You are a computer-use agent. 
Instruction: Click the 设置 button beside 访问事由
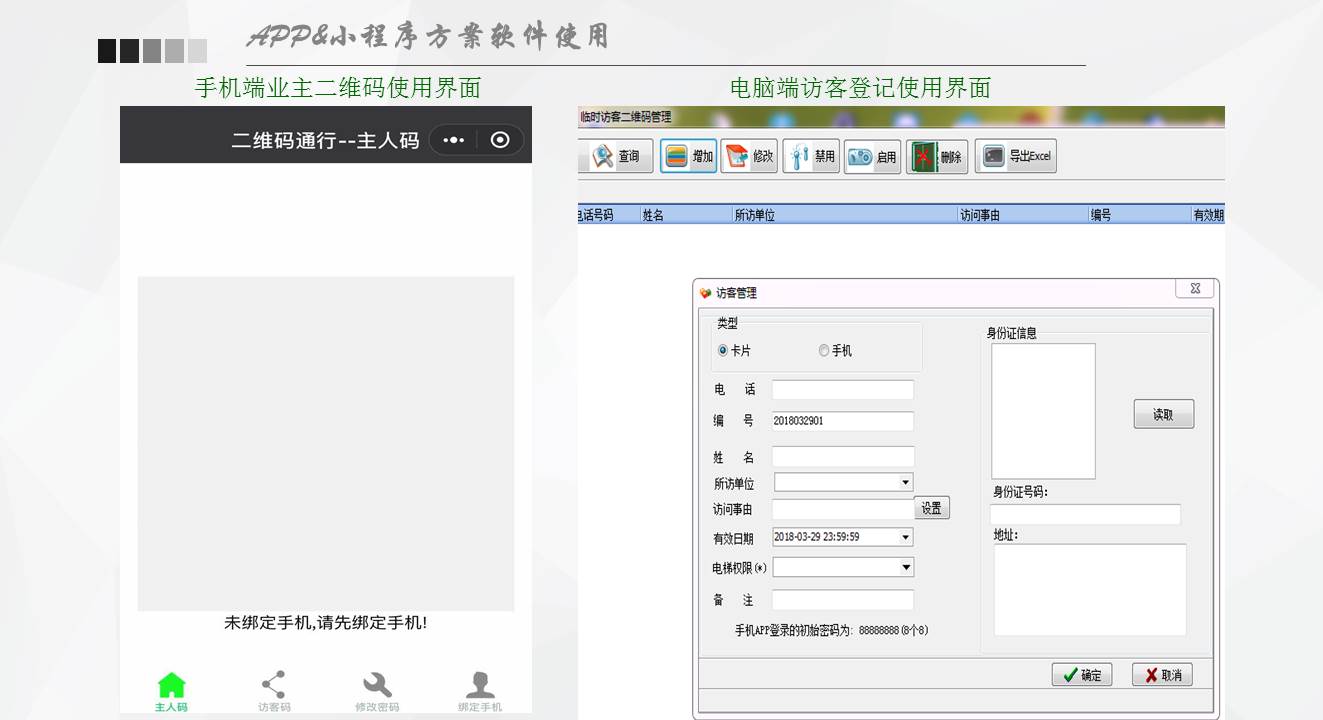[x=932, y=508]
